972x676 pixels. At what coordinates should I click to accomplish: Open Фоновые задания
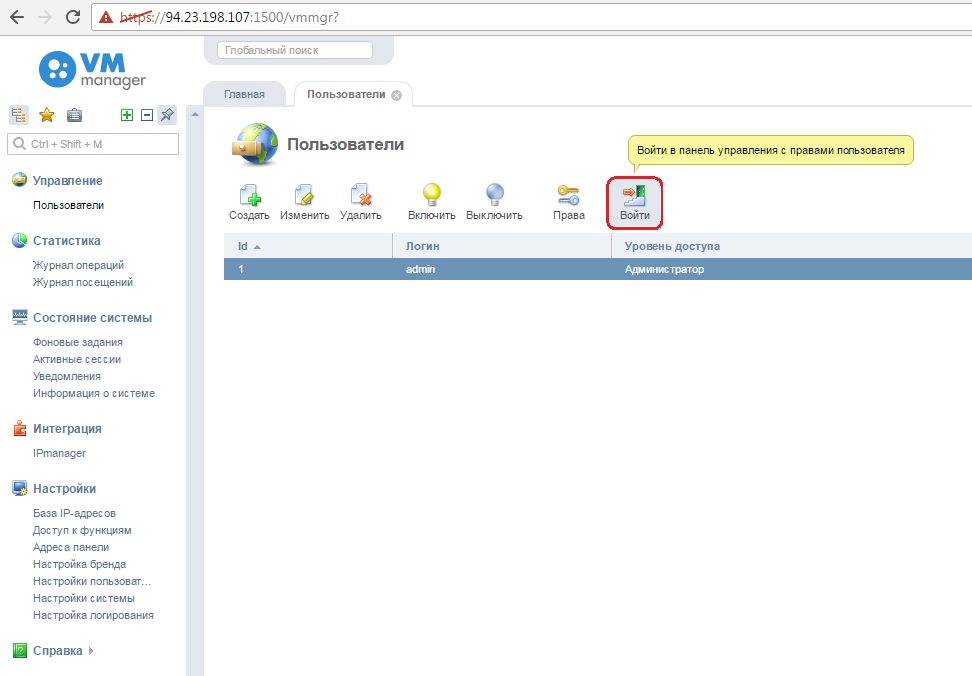pos(77,342)
